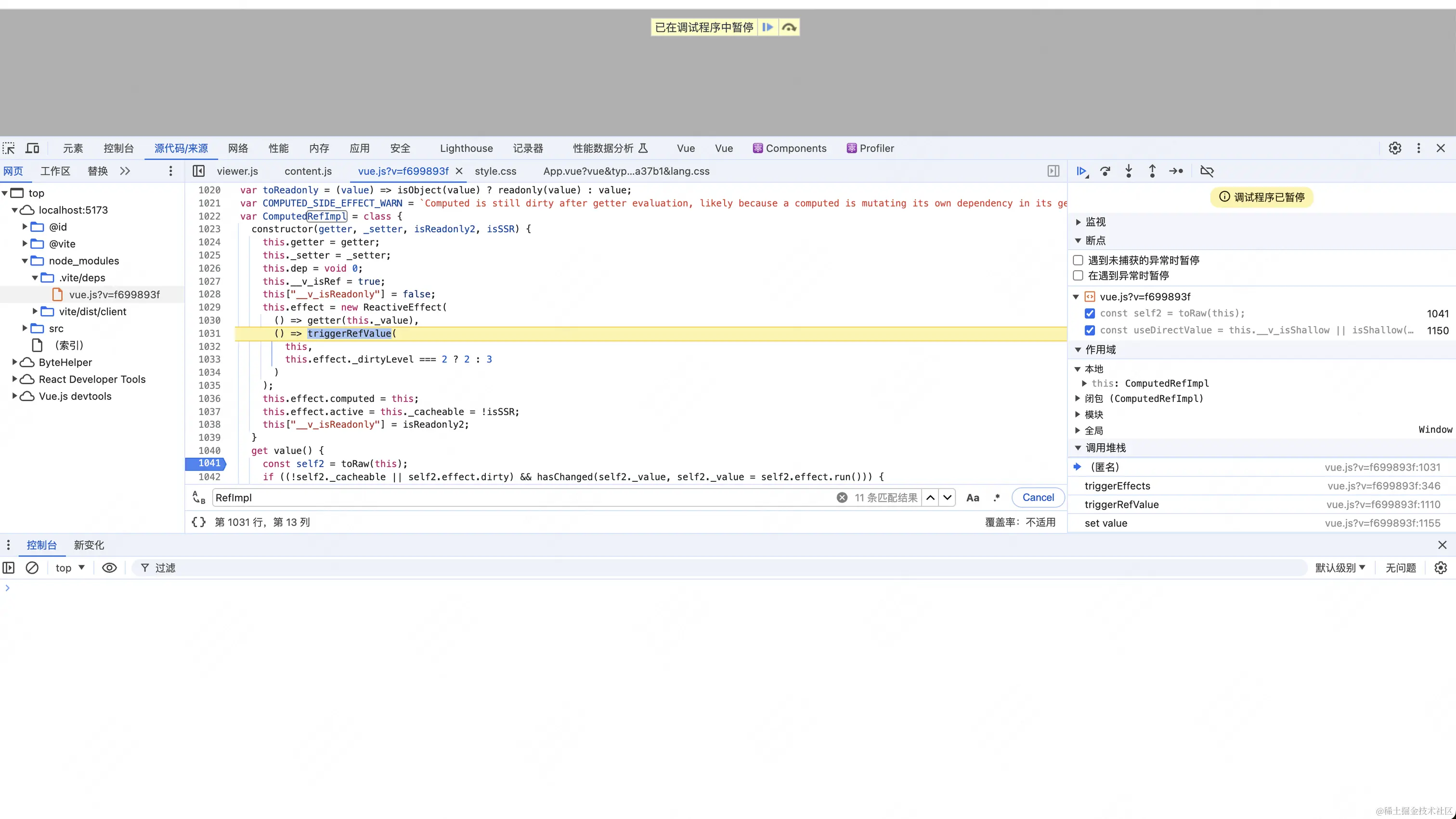Uncheck breakpoint at line 1041

pyautogui.click(x=1090, y=313)
